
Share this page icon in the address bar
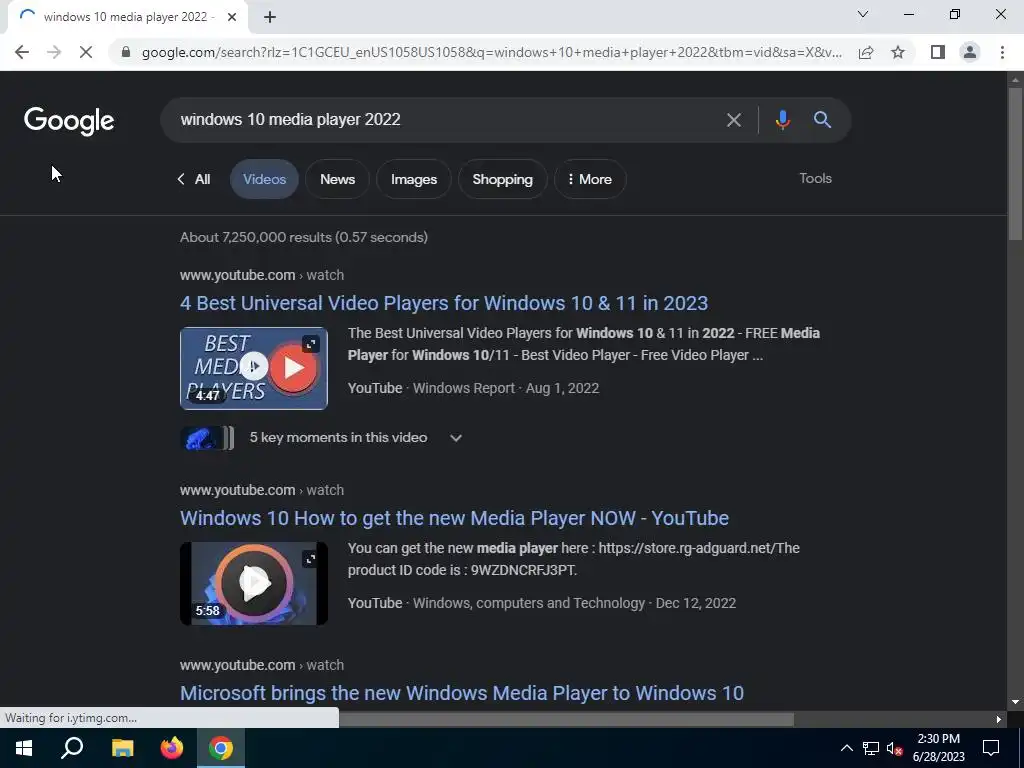click(x=866, y=52)
